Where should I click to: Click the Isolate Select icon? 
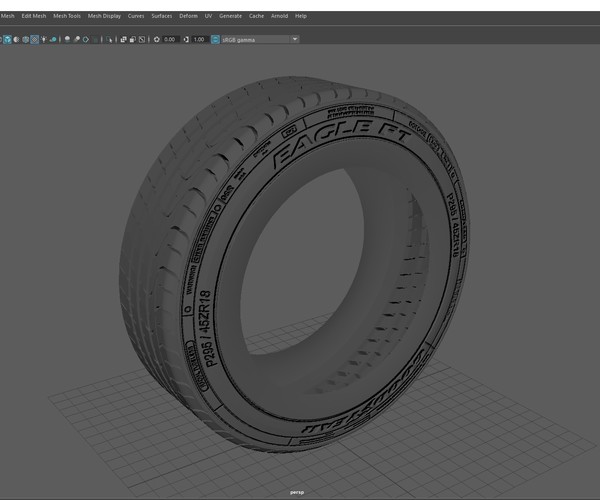pos(110,39)
